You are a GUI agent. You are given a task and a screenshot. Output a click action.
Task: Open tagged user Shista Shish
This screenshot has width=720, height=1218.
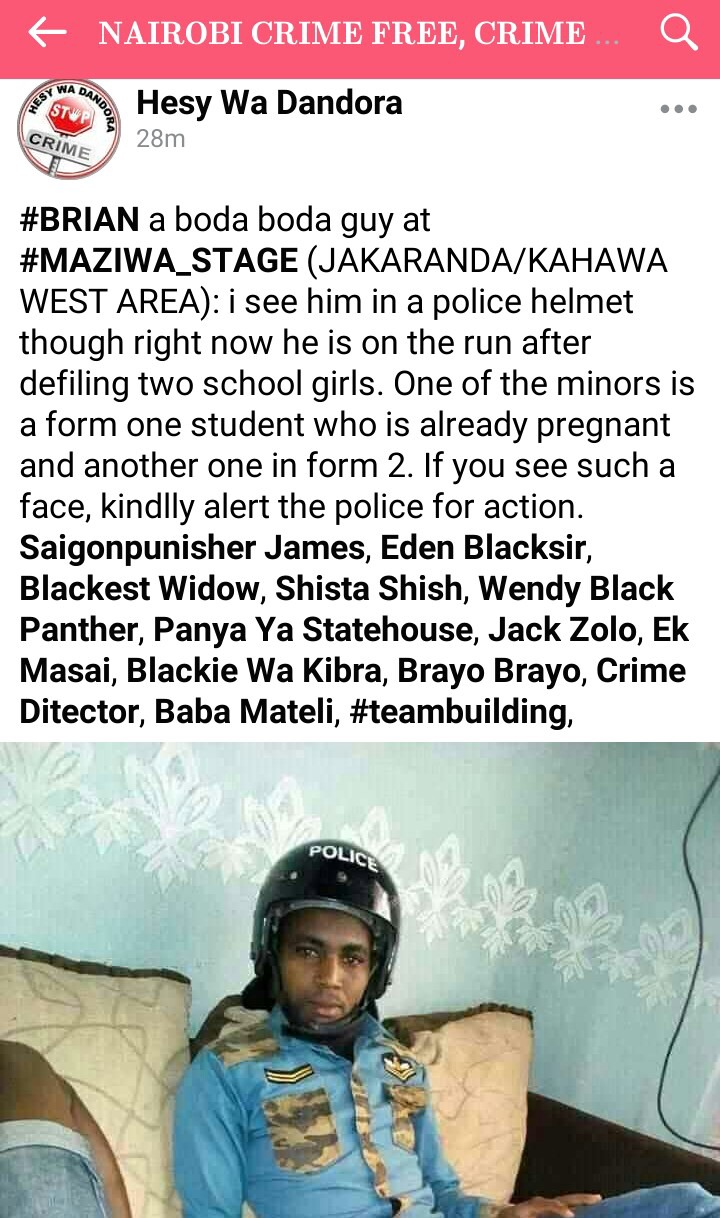click(369, 589)
